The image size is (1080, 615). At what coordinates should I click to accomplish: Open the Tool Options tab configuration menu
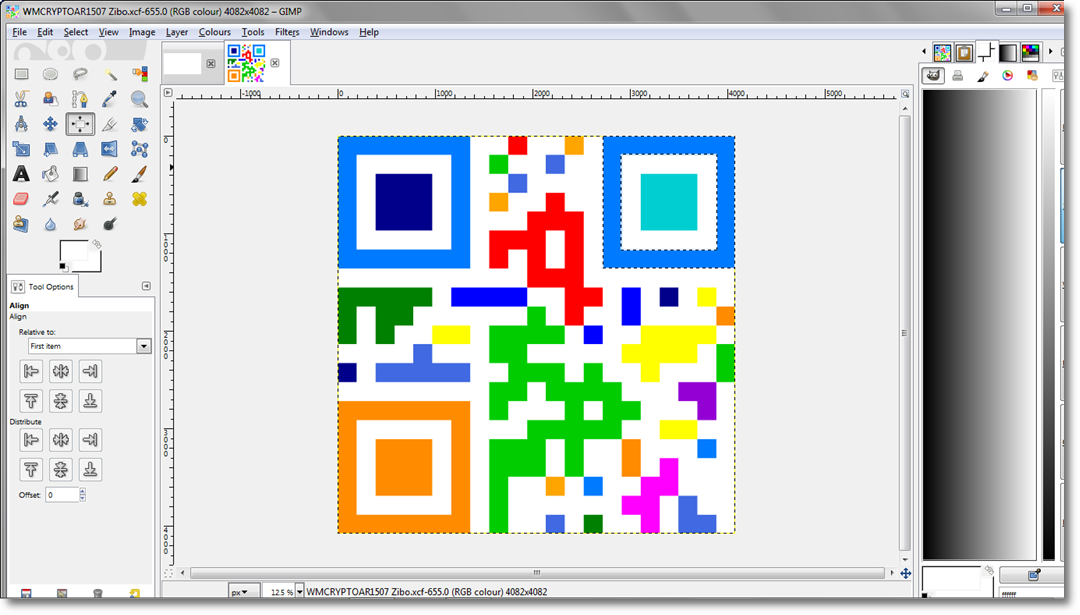click(146, 286)
